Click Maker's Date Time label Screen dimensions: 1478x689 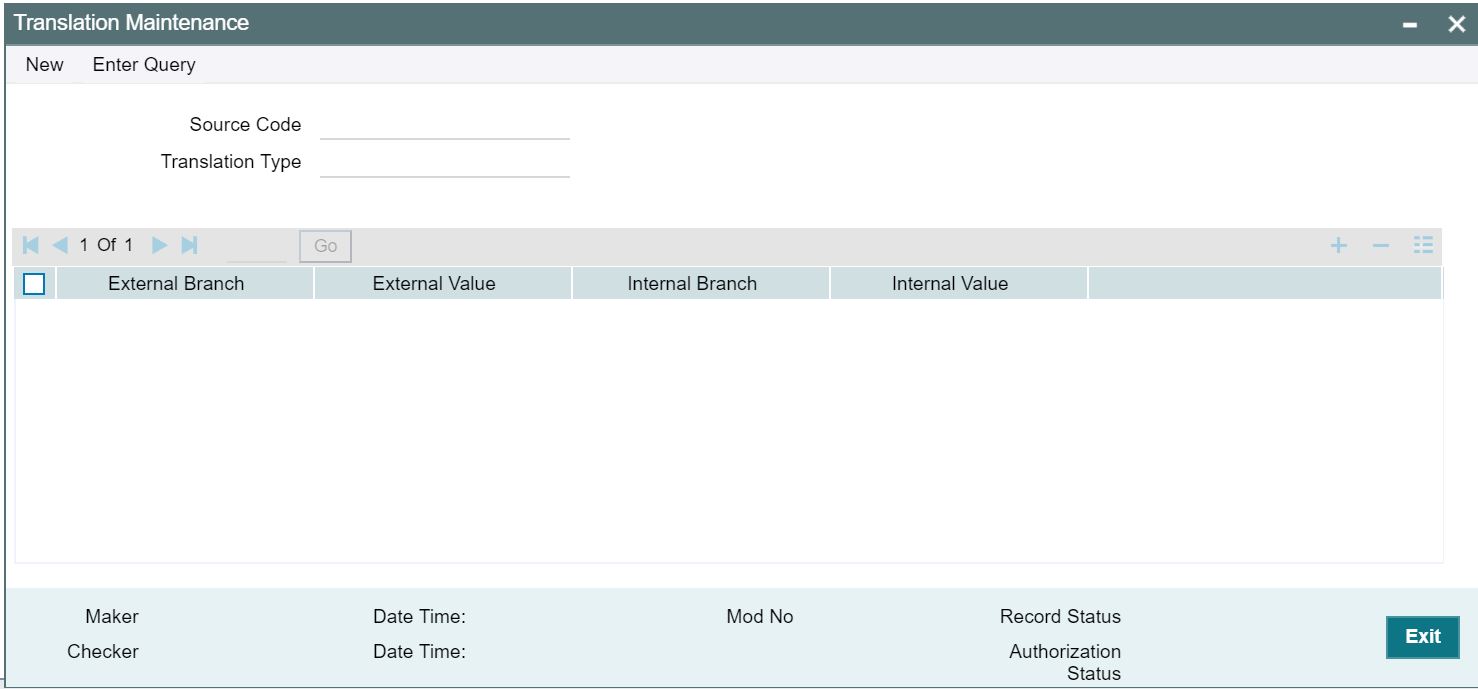click(x=419, y=617)
